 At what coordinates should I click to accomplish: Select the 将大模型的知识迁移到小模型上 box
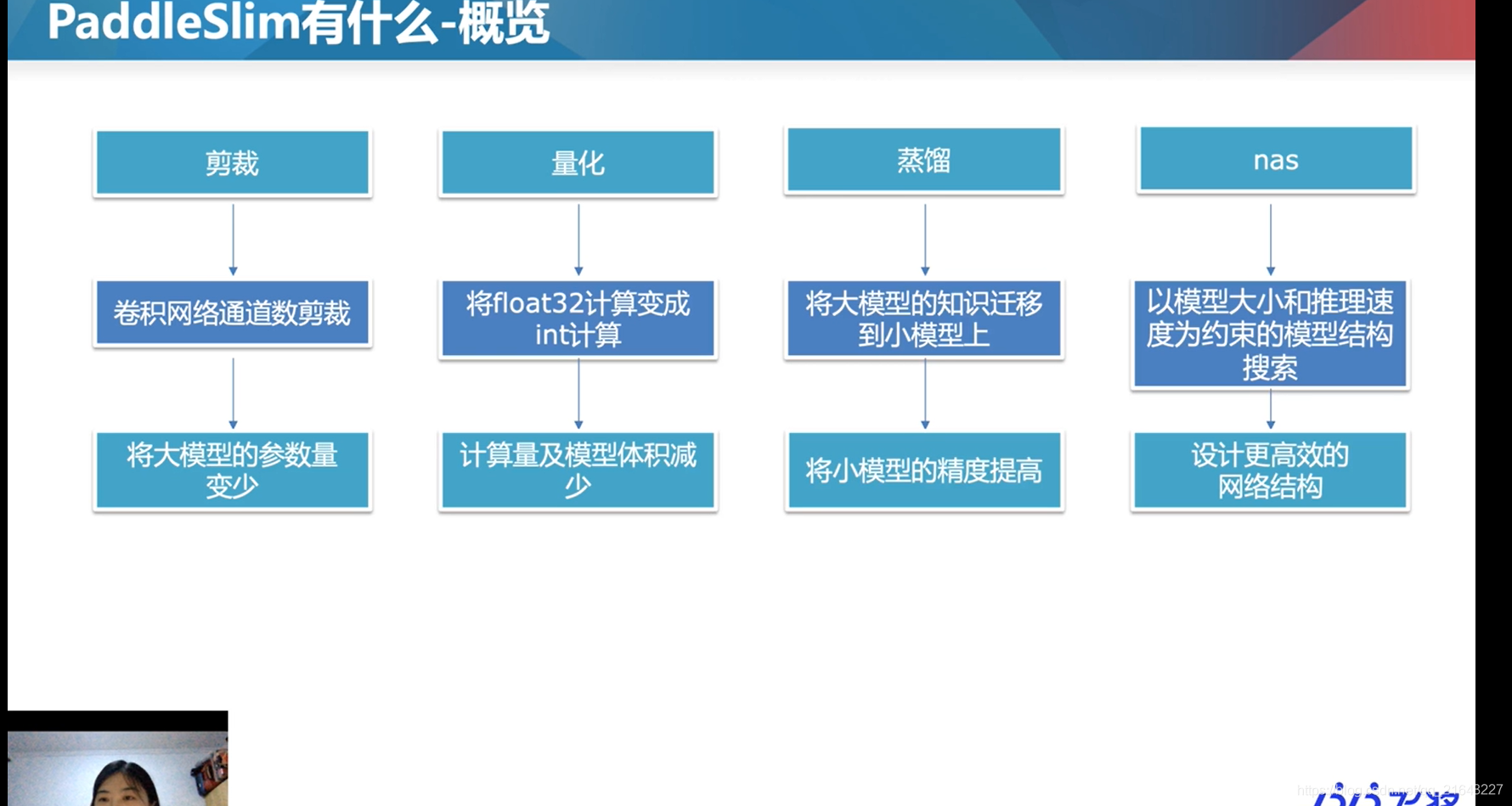click(923, 318)
